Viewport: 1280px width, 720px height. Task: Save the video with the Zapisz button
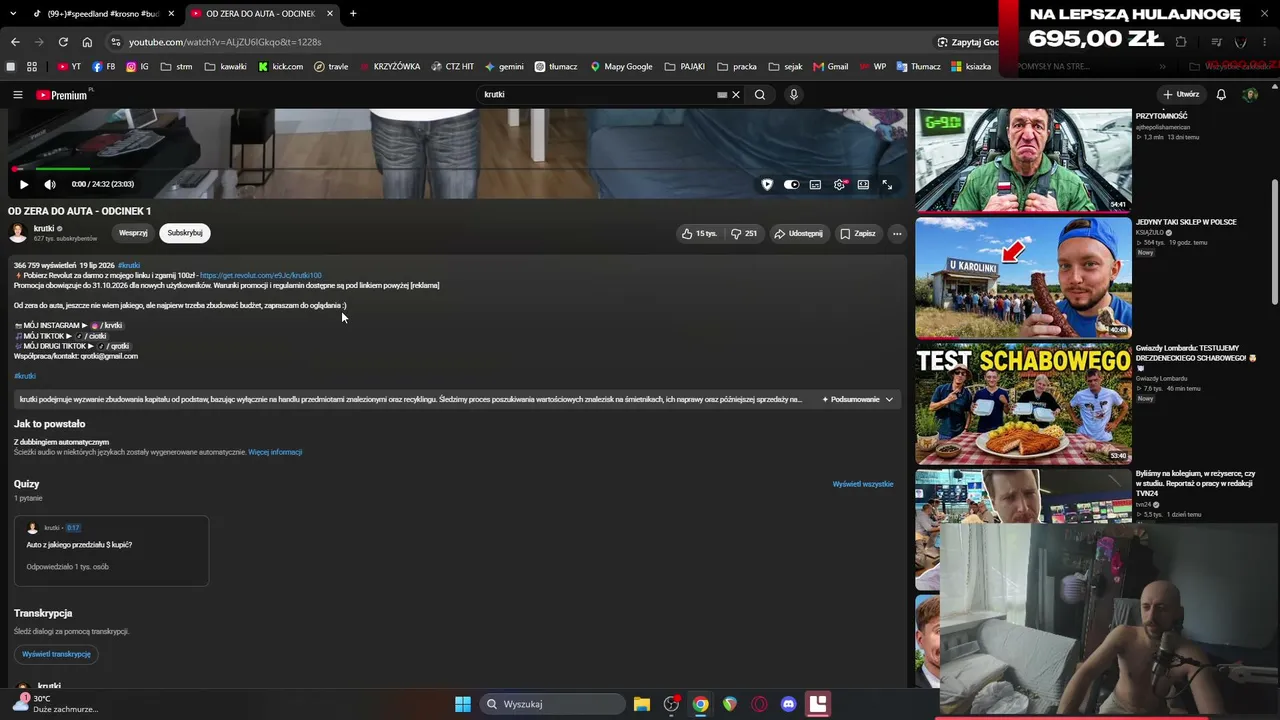(858, 233)
